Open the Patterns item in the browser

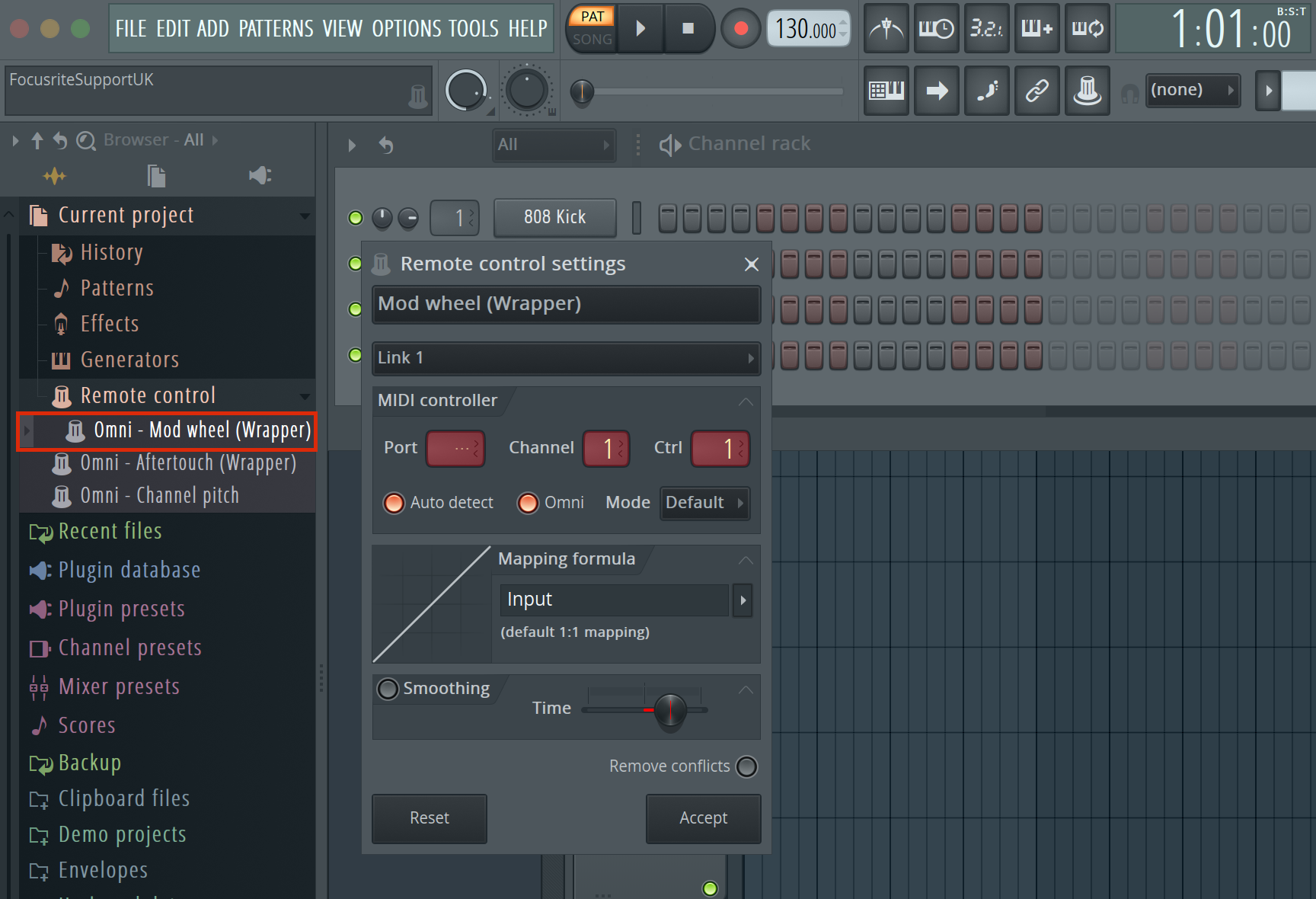click(x=117, y=288)
